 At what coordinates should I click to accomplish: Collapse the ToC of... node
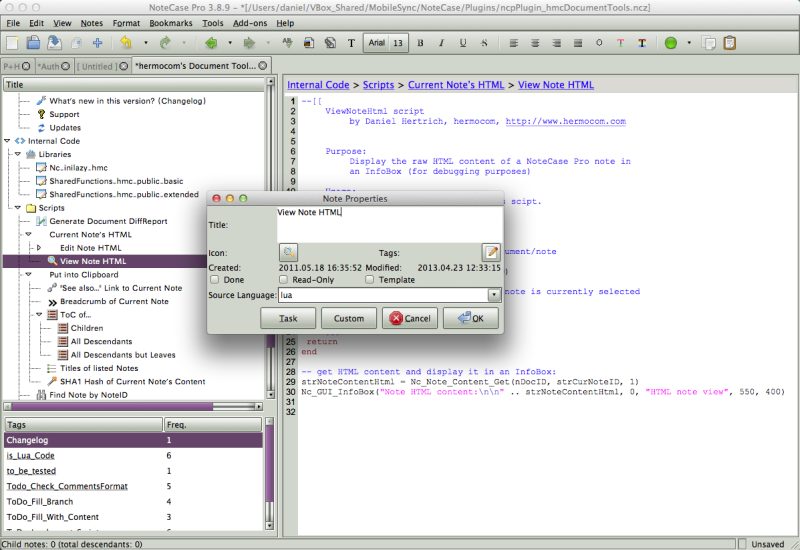pyautogui.click(x=39, y=314)
